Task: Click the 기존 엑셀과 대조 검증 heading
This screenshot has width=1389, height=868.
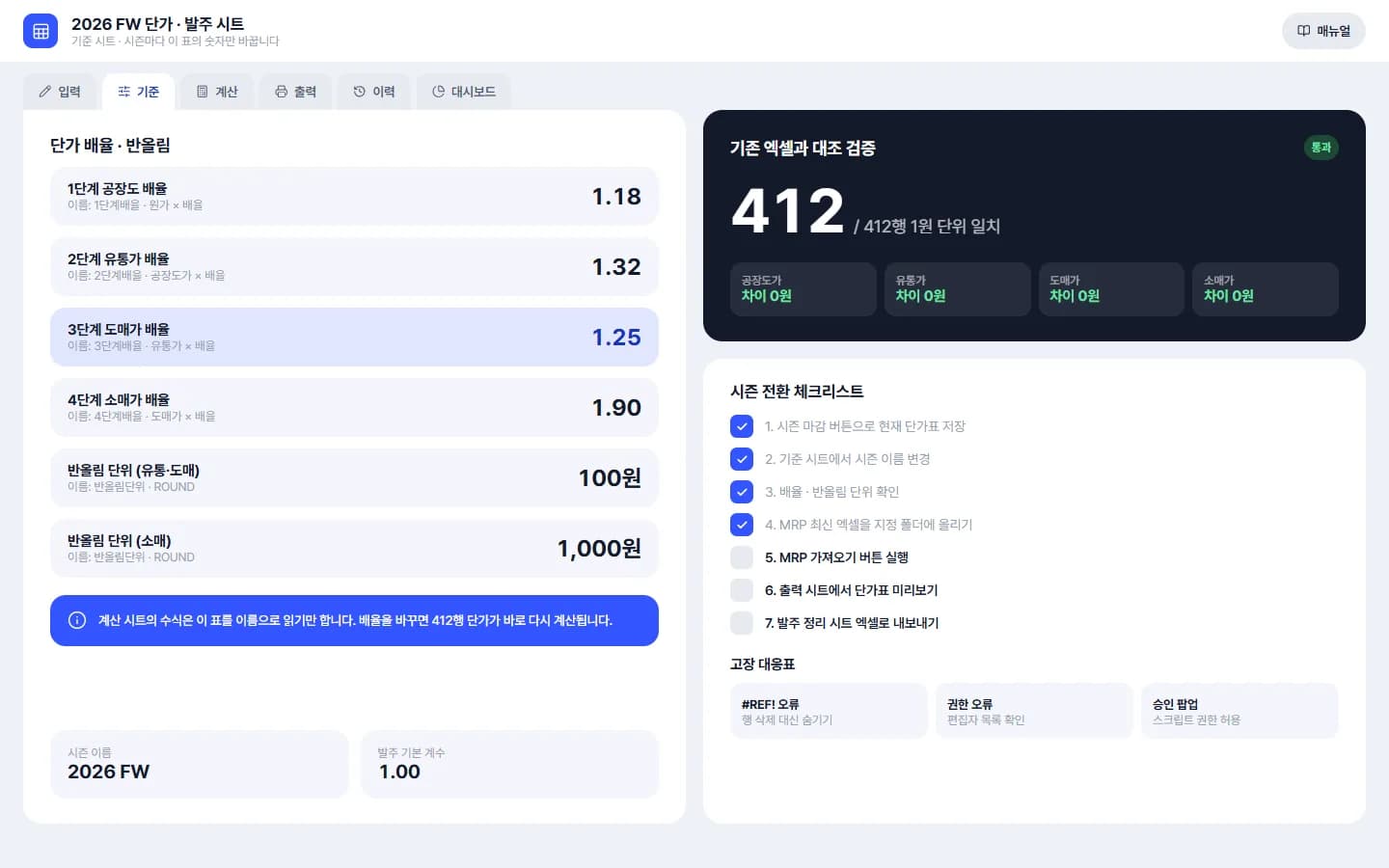Action: point(803,148)
